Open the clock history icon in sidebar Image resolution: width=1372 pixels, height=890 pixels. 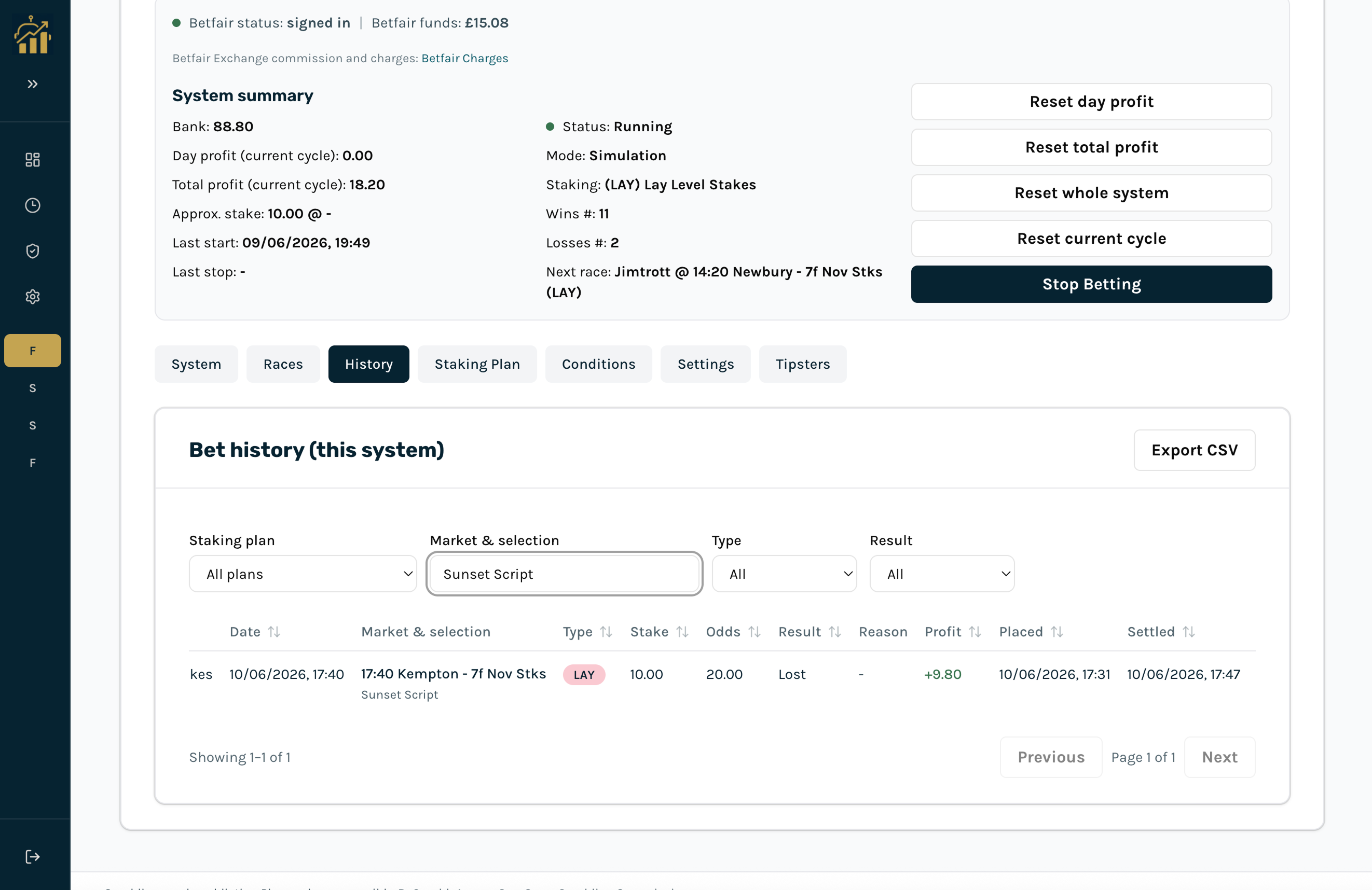(33, 206)
